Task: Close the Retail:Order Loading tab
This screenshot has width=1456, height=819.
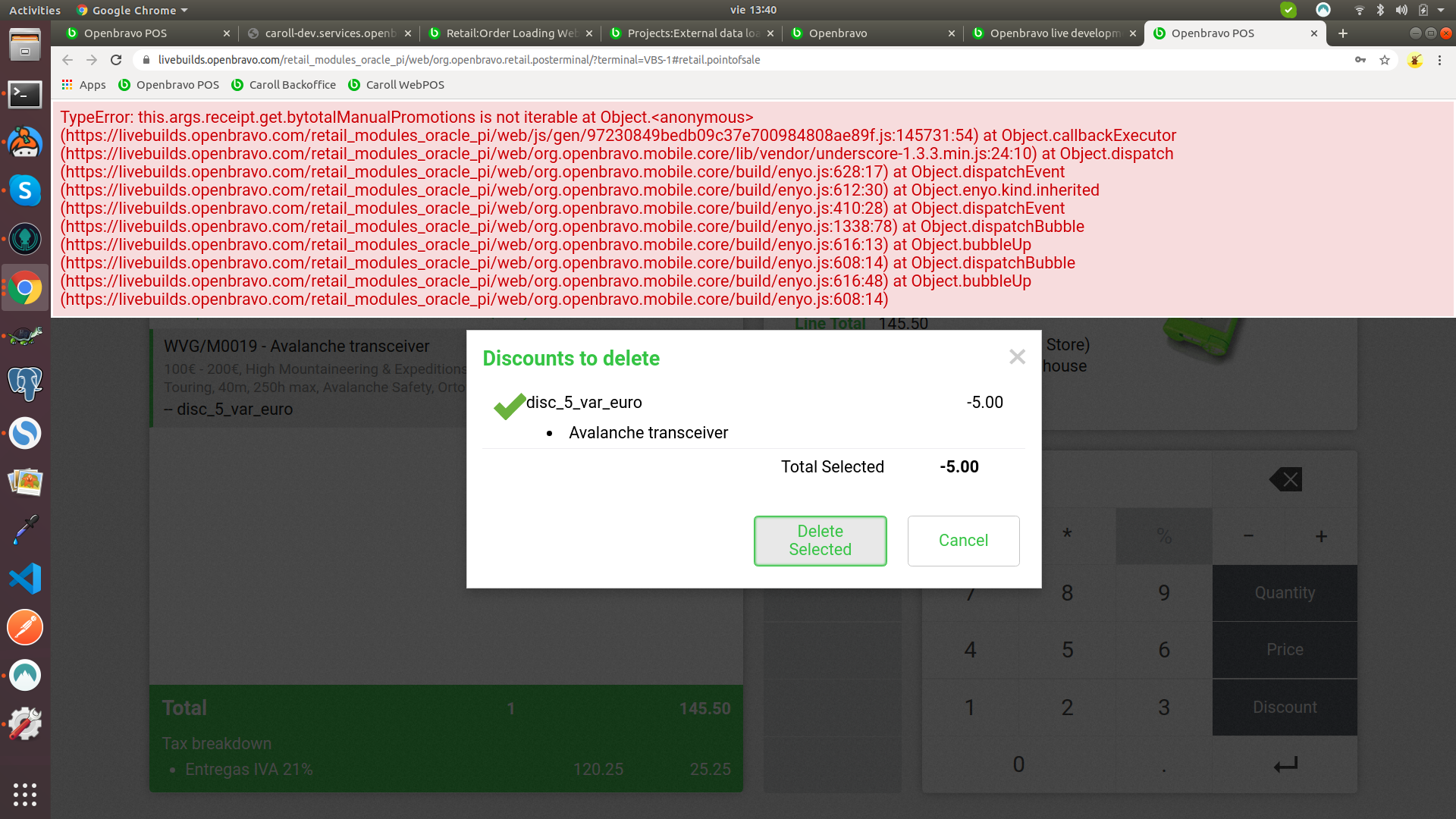Action: (x=589, y=33)
